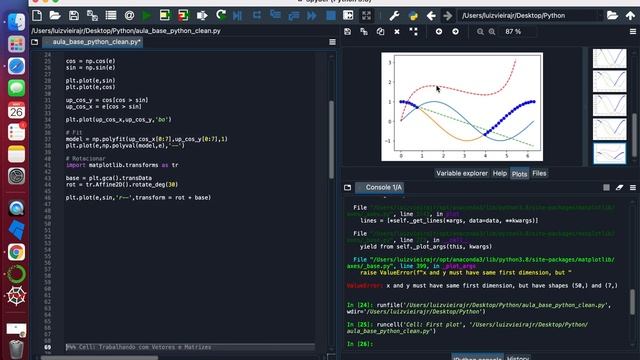The height and width of the screenshot is (360, 640).
Task: Open the Plots pane options menu
Action: 633,31
